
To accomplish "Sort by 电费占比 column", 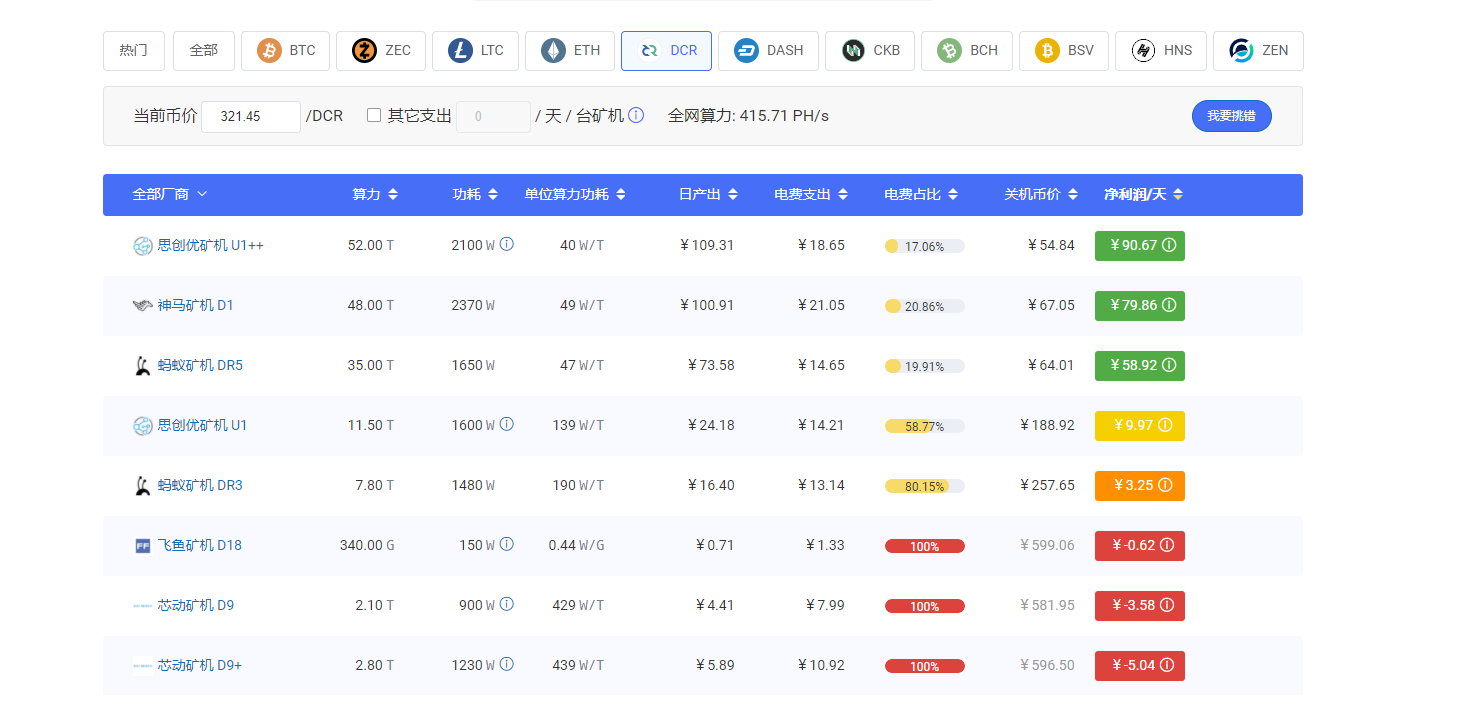I will click(921, 194).
